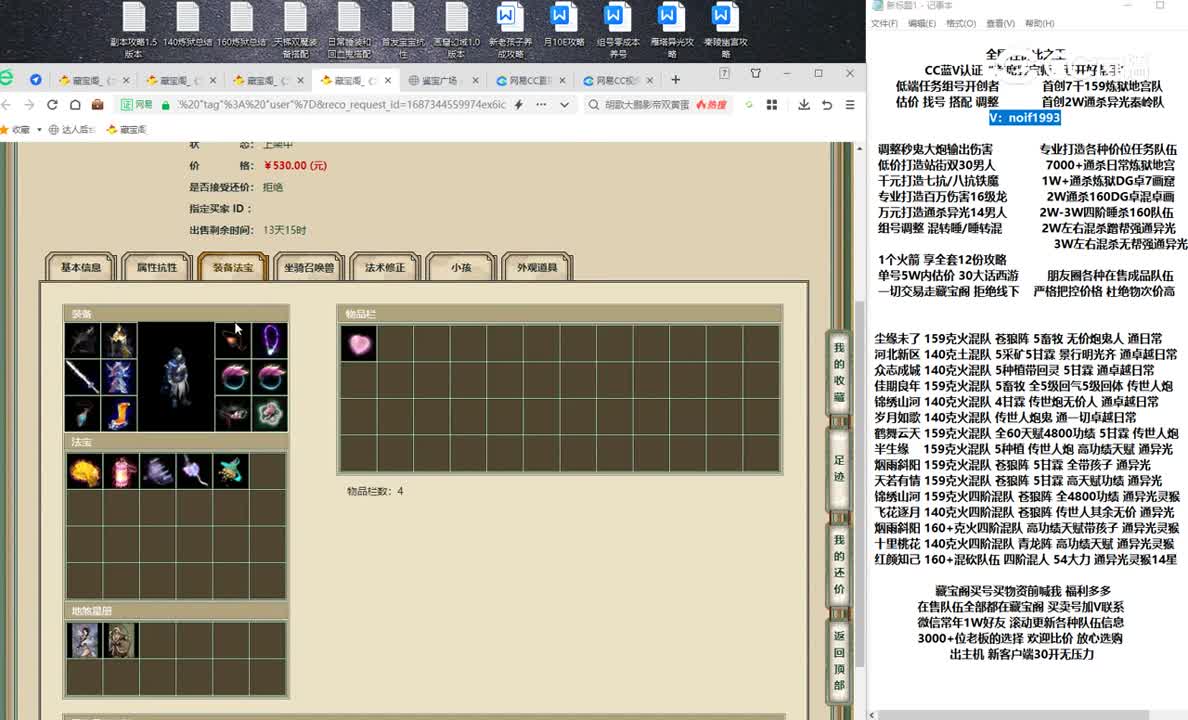This screenshot has width=1188, height=720.
Task: Click the teal pendant equipment icon
Action: pos(83,413)
